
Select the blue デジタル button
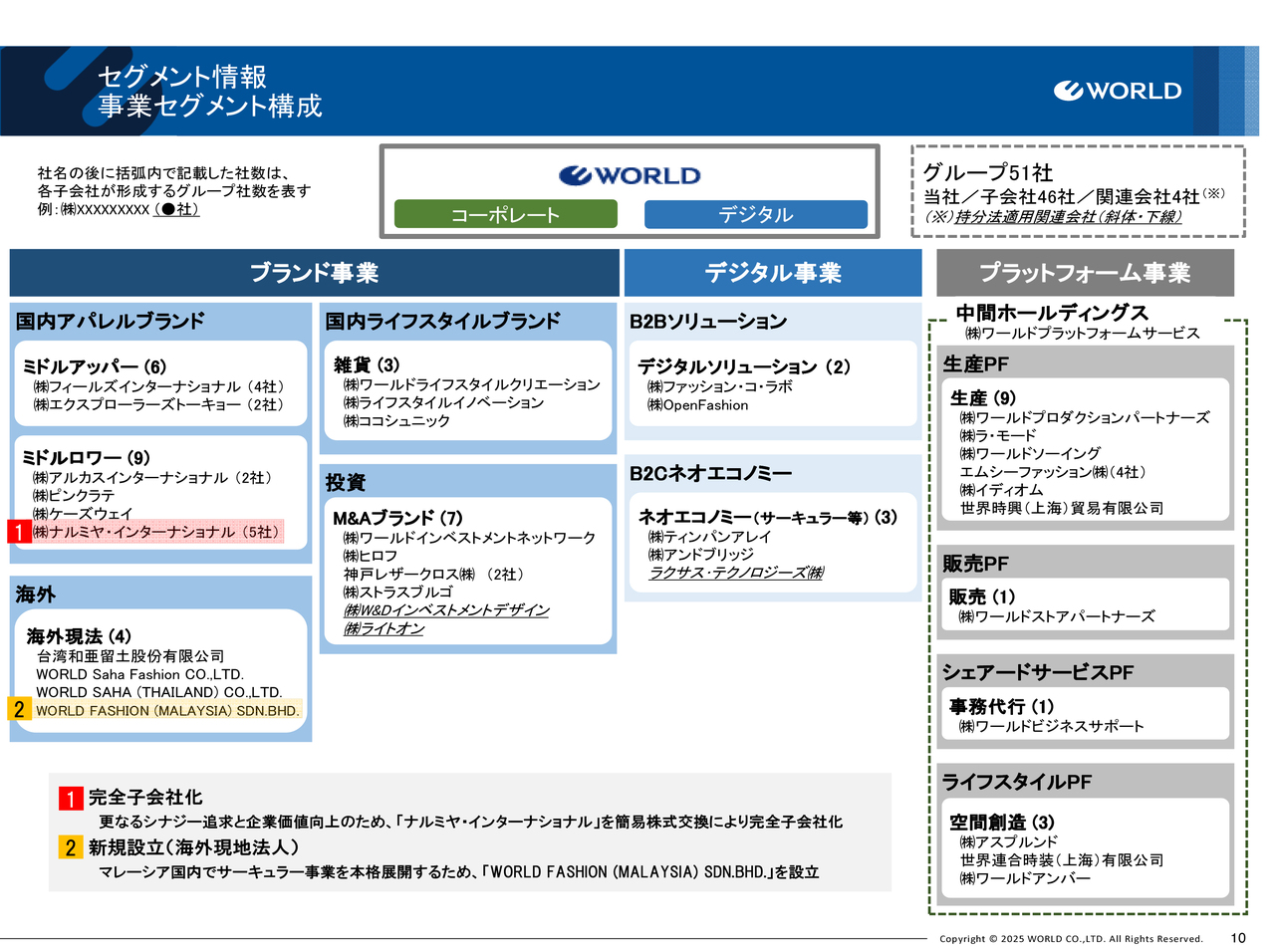(x=755, y=214)
